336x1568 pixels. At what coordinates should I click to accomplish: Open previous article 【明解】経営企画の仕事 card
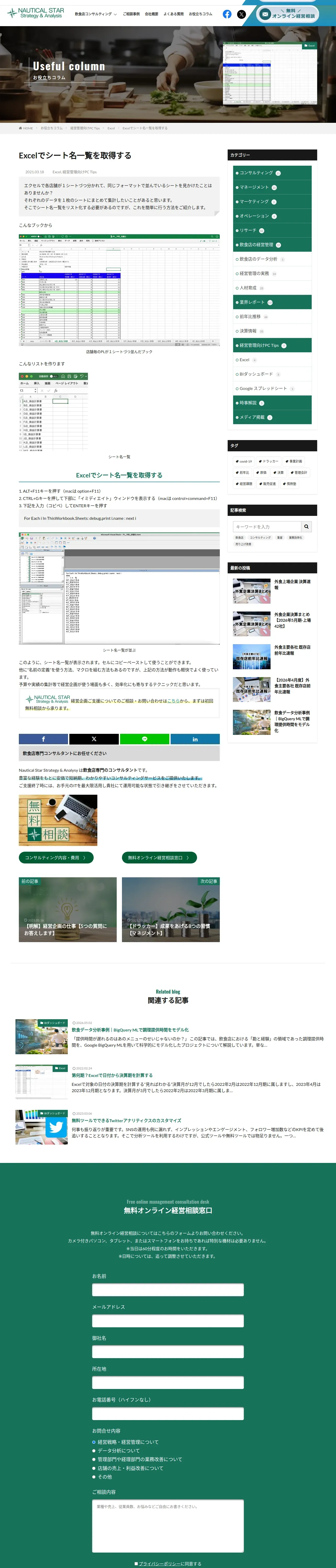[68, 909]
